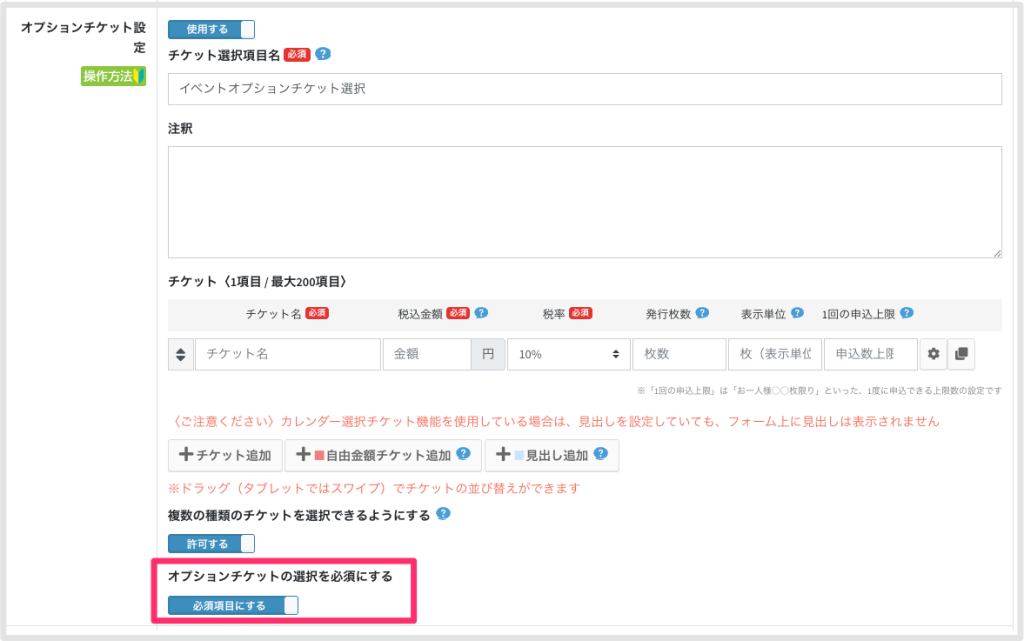The height and width of the screenshot is (641, 1024).
Task: Click the 円 currency suffix label
Action: click(488, 354)
